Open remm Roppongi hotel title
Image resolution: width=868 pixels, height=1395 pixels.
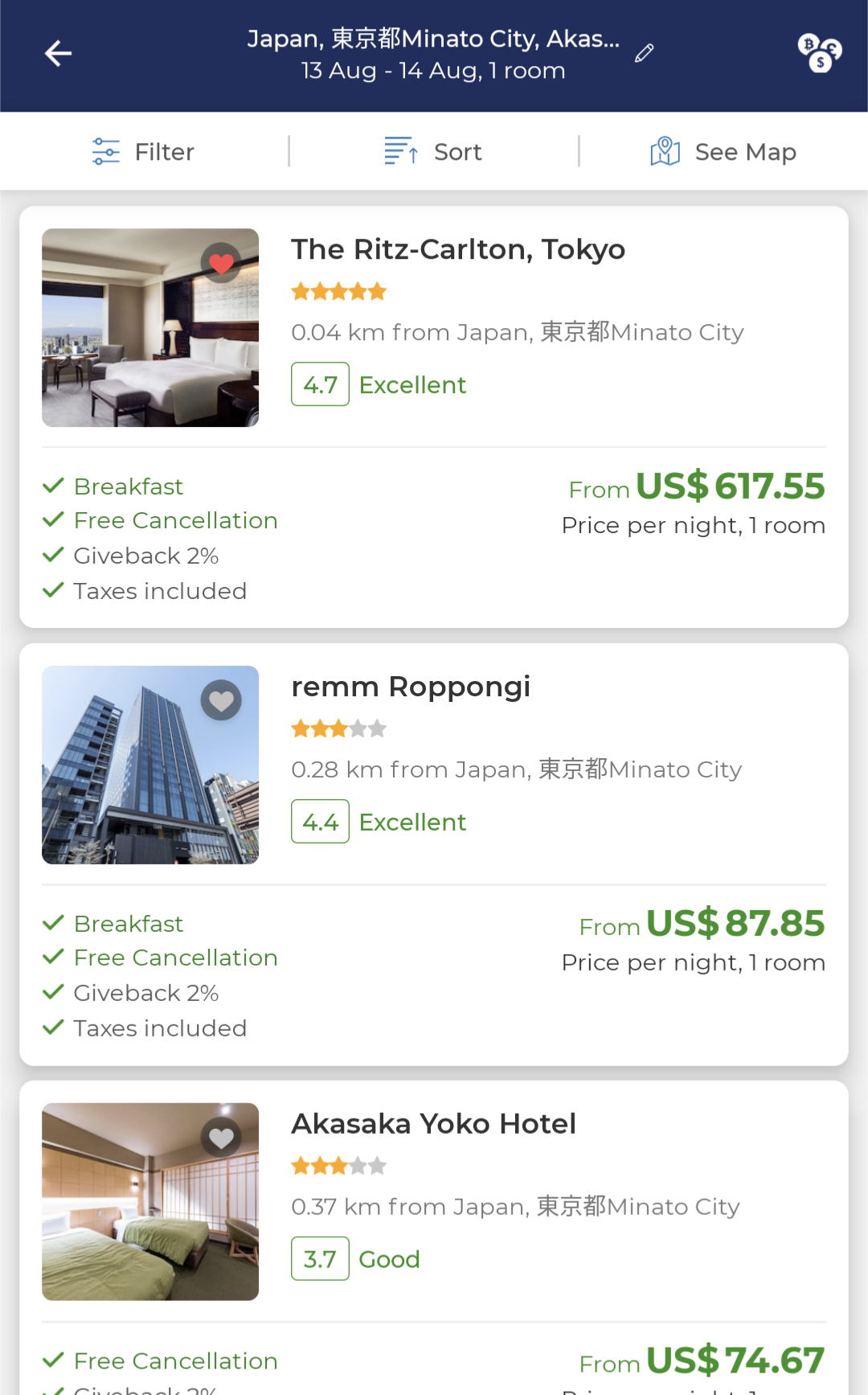(x=411, y=687)
